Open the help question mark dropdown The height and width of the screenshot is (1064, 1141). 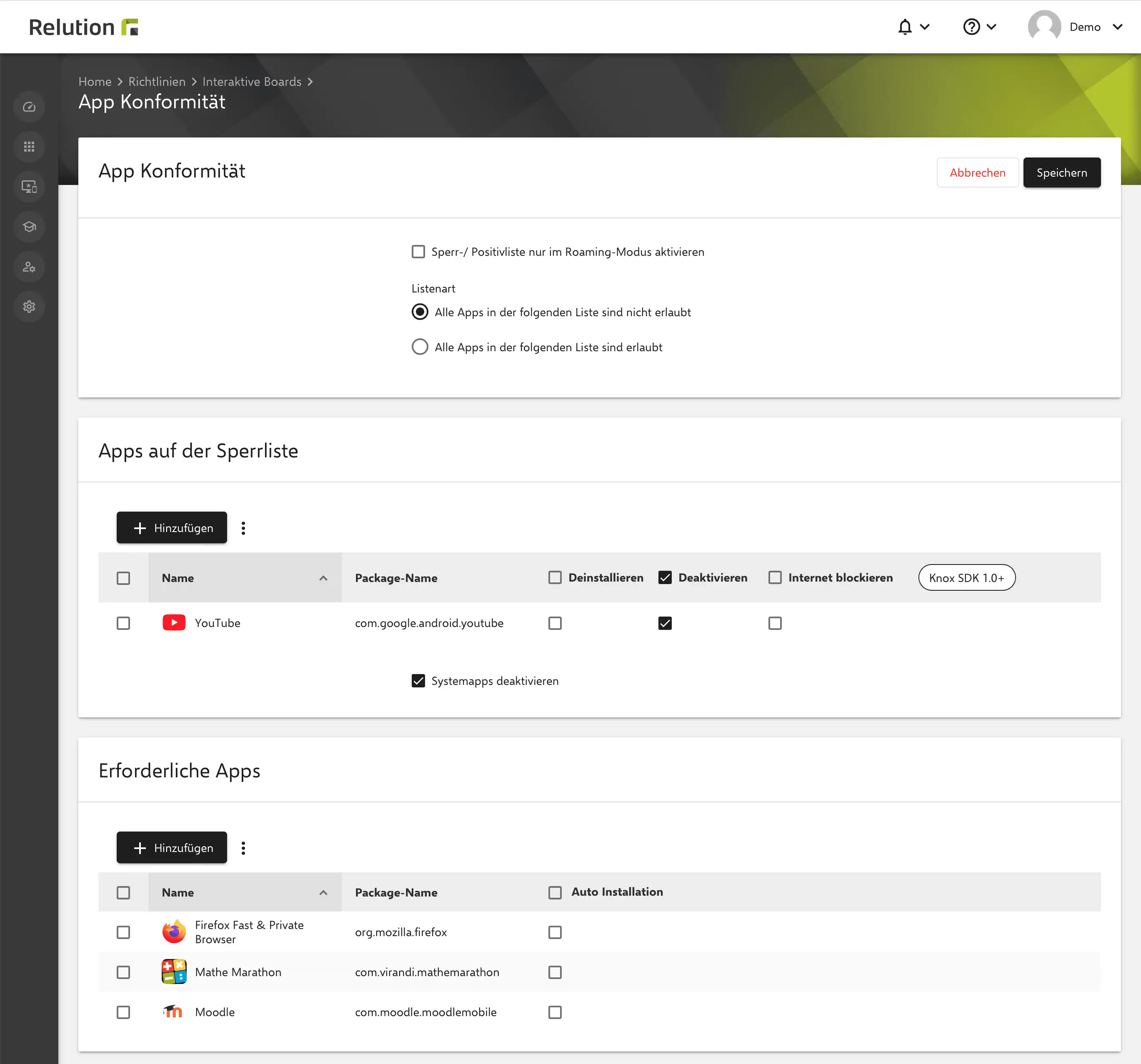[x=980, y=27]
